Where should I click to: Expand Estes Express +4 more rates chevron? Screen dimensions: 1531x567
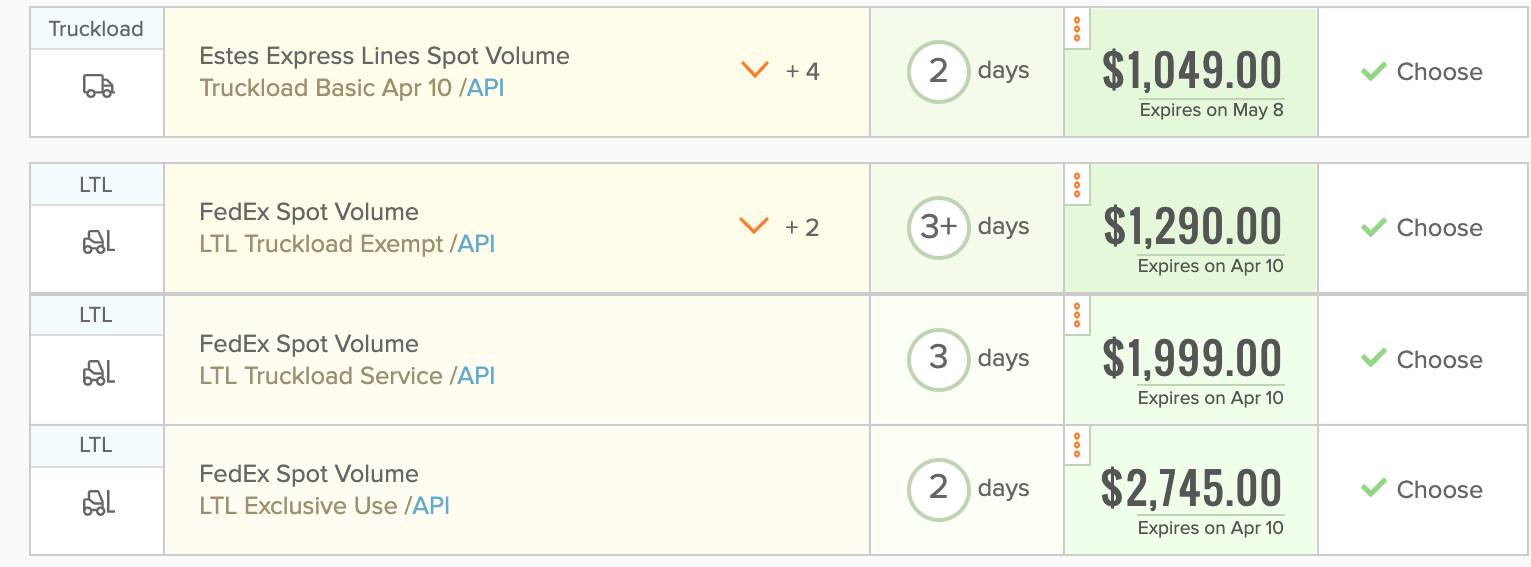(x=754, y=70)
